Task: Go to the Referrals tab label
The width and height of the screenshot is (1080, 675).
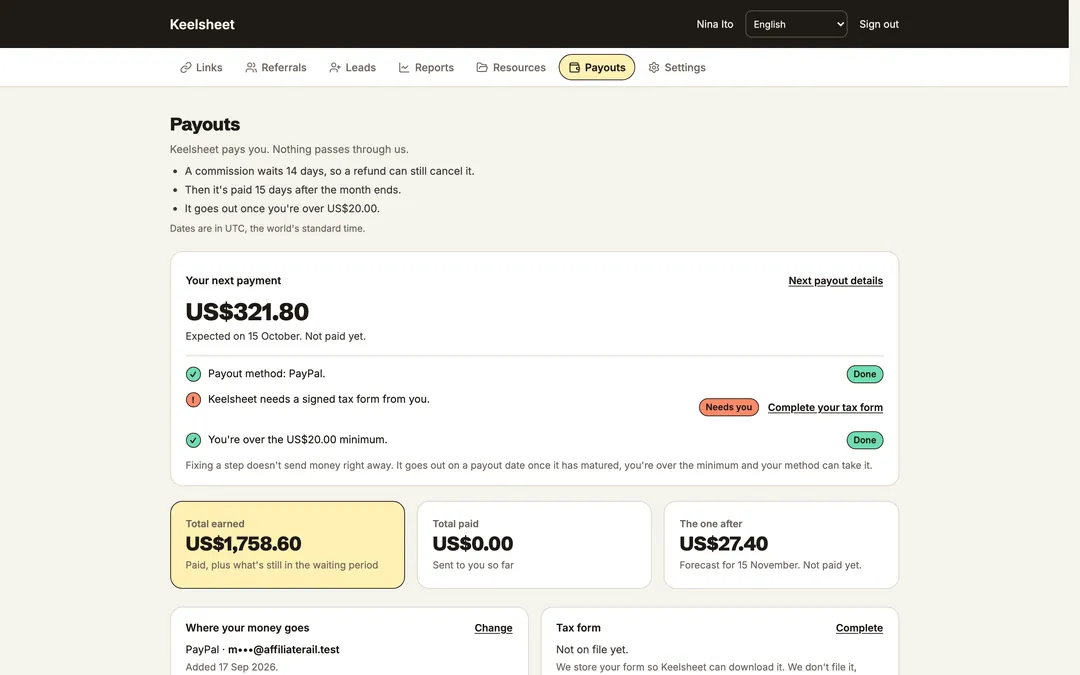Action: [x=284, y=68]
